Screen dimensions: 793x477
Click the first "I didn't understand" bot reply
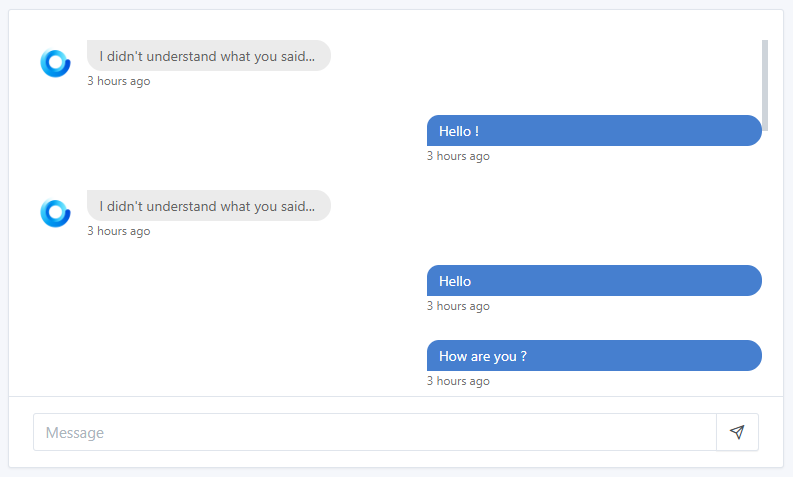point(209,56)
